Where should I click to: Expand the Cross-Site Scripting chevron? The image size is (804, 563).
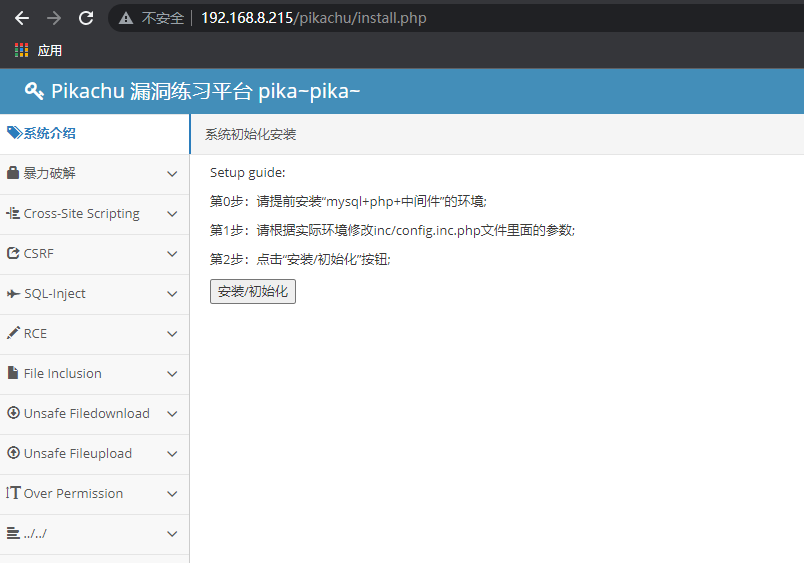[x=172, y=214]
